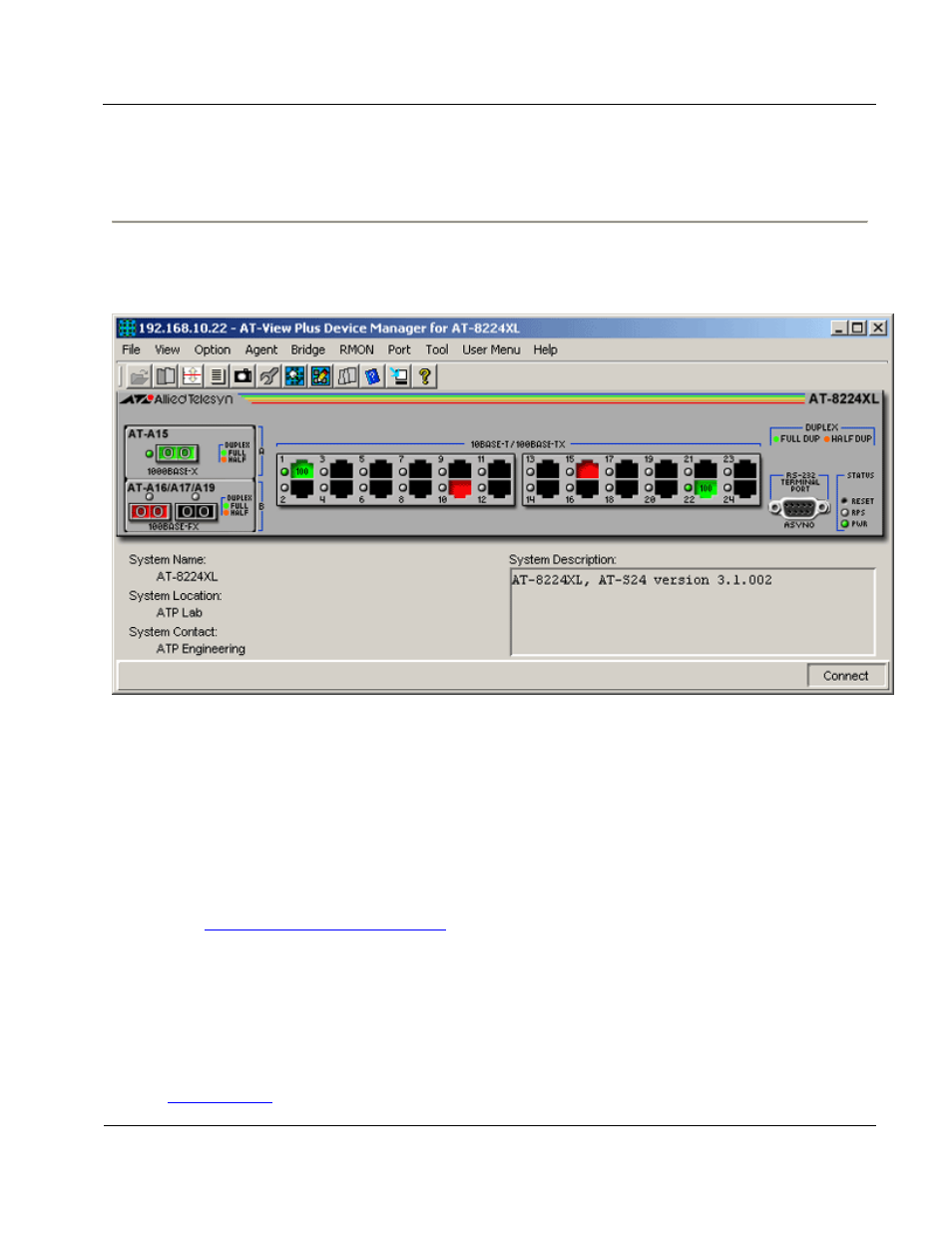Close the AT-View Plus Device Manager window
The width and height of the screenshot is (952, 1233).
pyautogui.click(x=878, y=327)
